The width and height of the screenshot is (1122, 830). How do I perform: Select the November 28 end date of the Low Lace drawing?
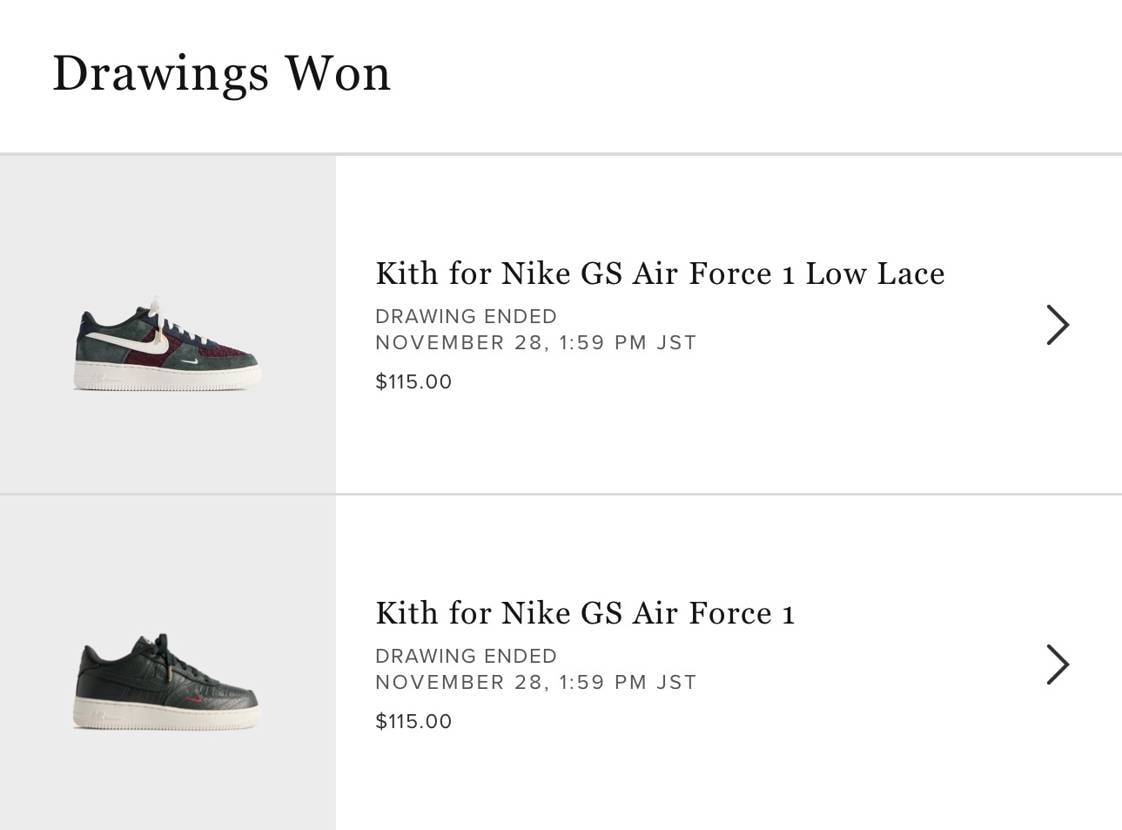point(535,342)
